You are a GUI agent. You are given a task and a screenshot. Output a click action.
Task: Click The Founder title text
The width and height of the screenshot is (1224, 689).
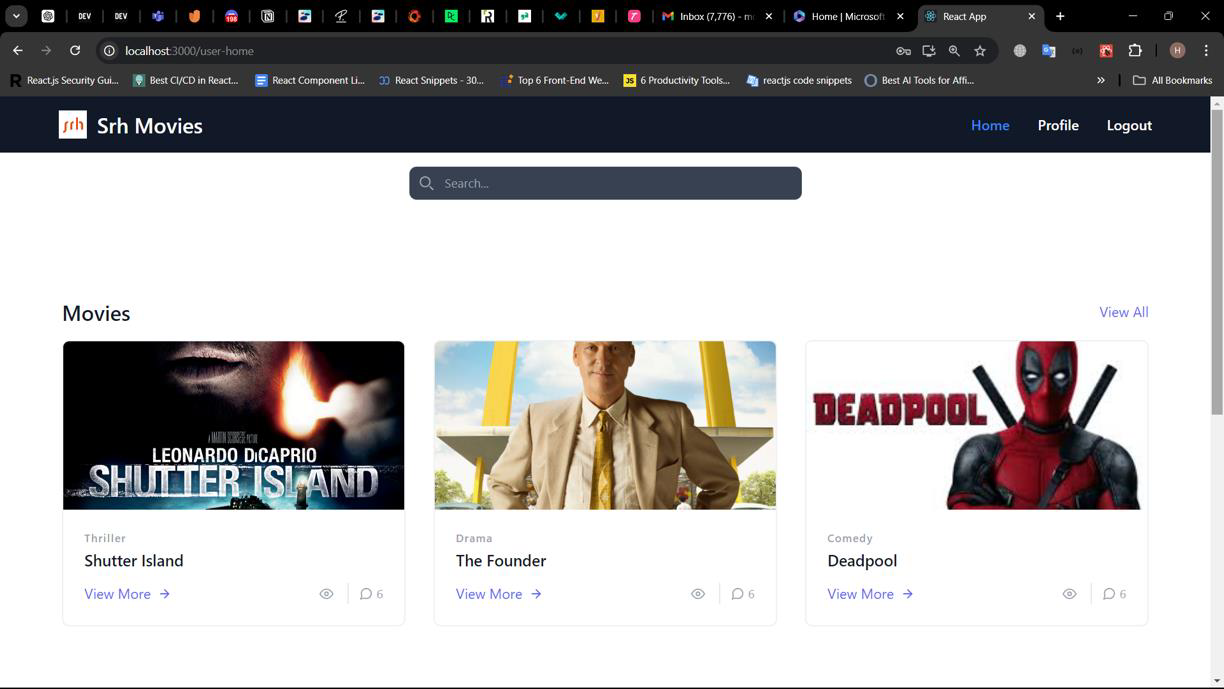[501, 561]
